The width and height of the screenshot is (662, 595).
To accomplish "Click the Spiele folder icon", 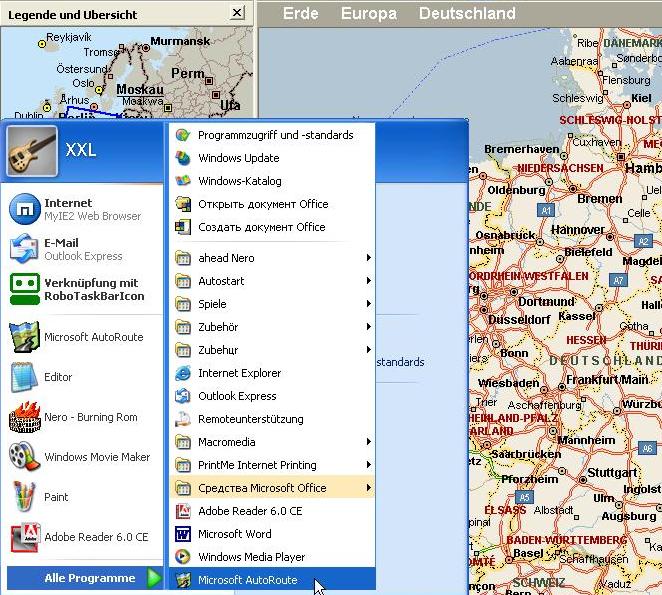I will (183, 304).
